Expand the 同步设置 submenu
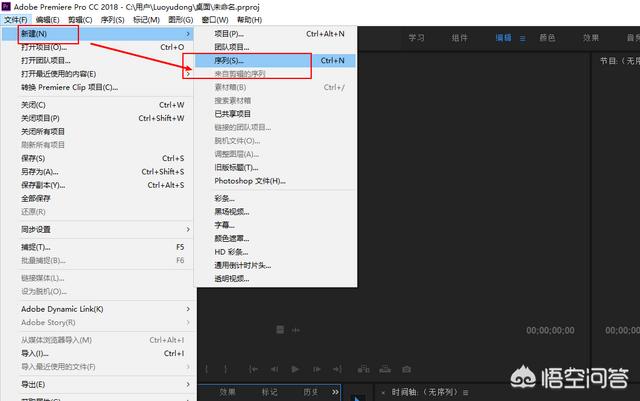Image resolution: width=640 pixels, height=401 pixels. pyautogui.click(x=188, y=229)
